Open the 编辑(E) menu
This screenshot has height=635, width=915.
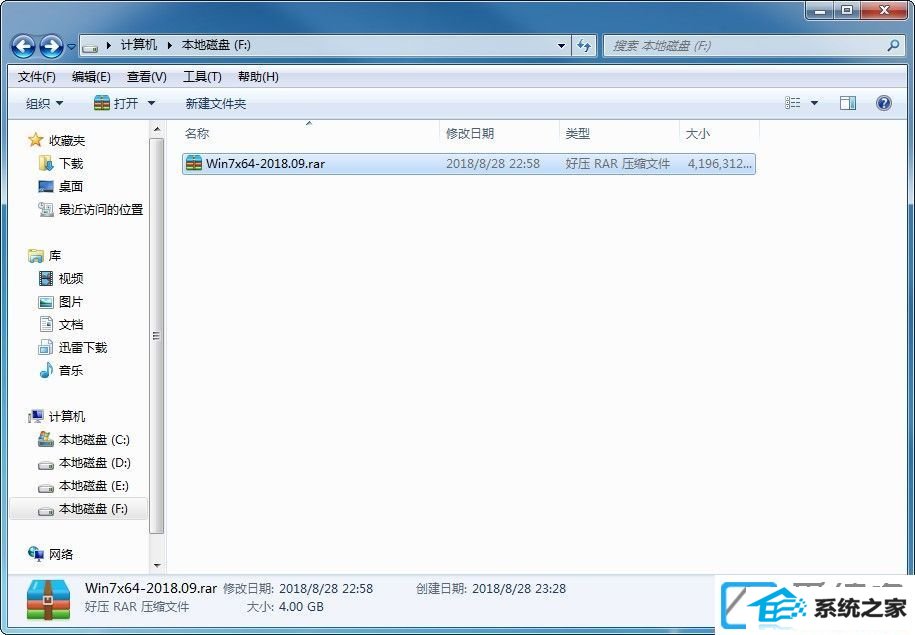(x=91, y=76)
